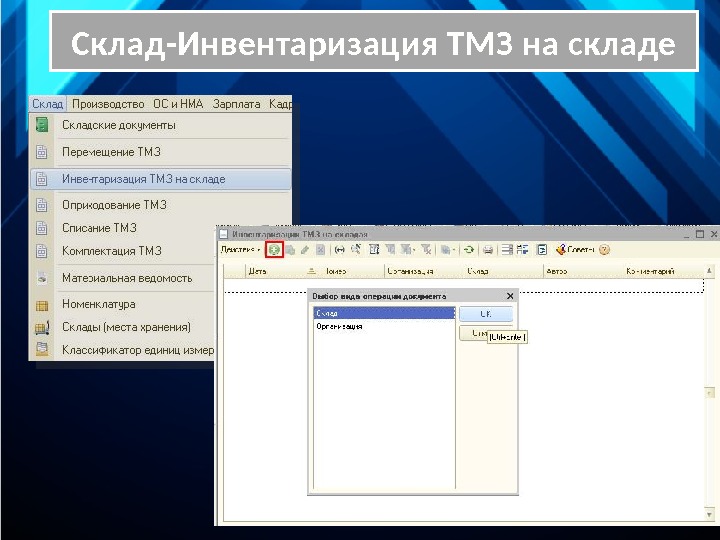Select Номенклатура menu entry
Screen dimensions: 720x540
pyautogui.click(x=123, y=304)
